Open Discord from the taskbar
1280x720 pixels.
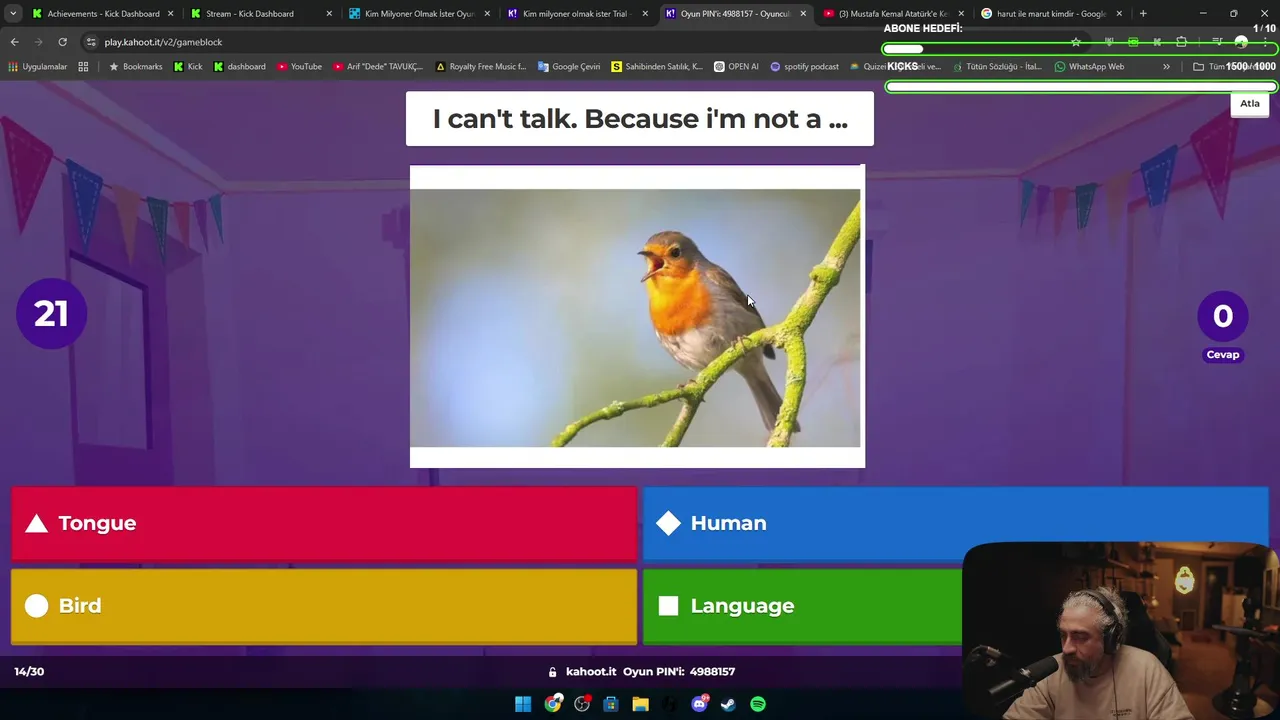pyautogui.click(x=699, y=704)
